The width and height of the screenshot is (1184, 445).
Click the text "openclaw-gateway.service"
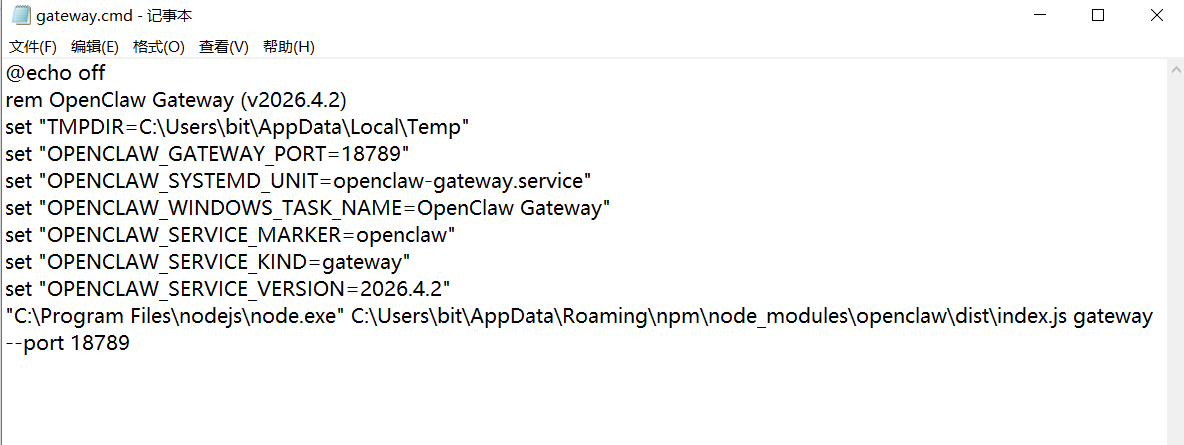click(458, 181)
